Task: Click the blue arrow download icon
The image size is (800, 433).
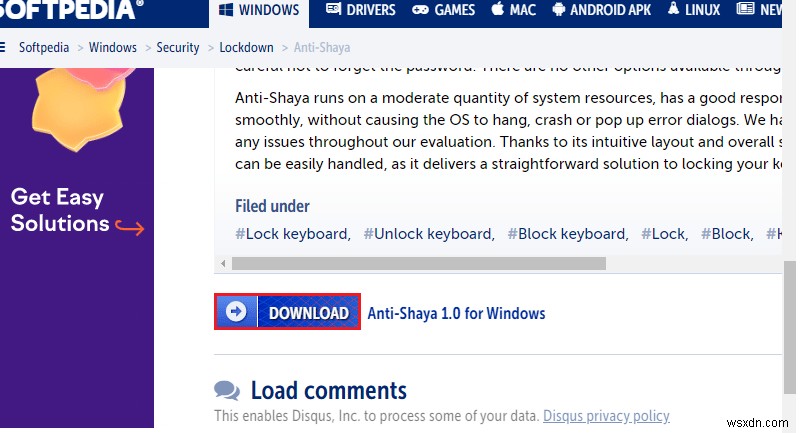Action: (236, 312)
